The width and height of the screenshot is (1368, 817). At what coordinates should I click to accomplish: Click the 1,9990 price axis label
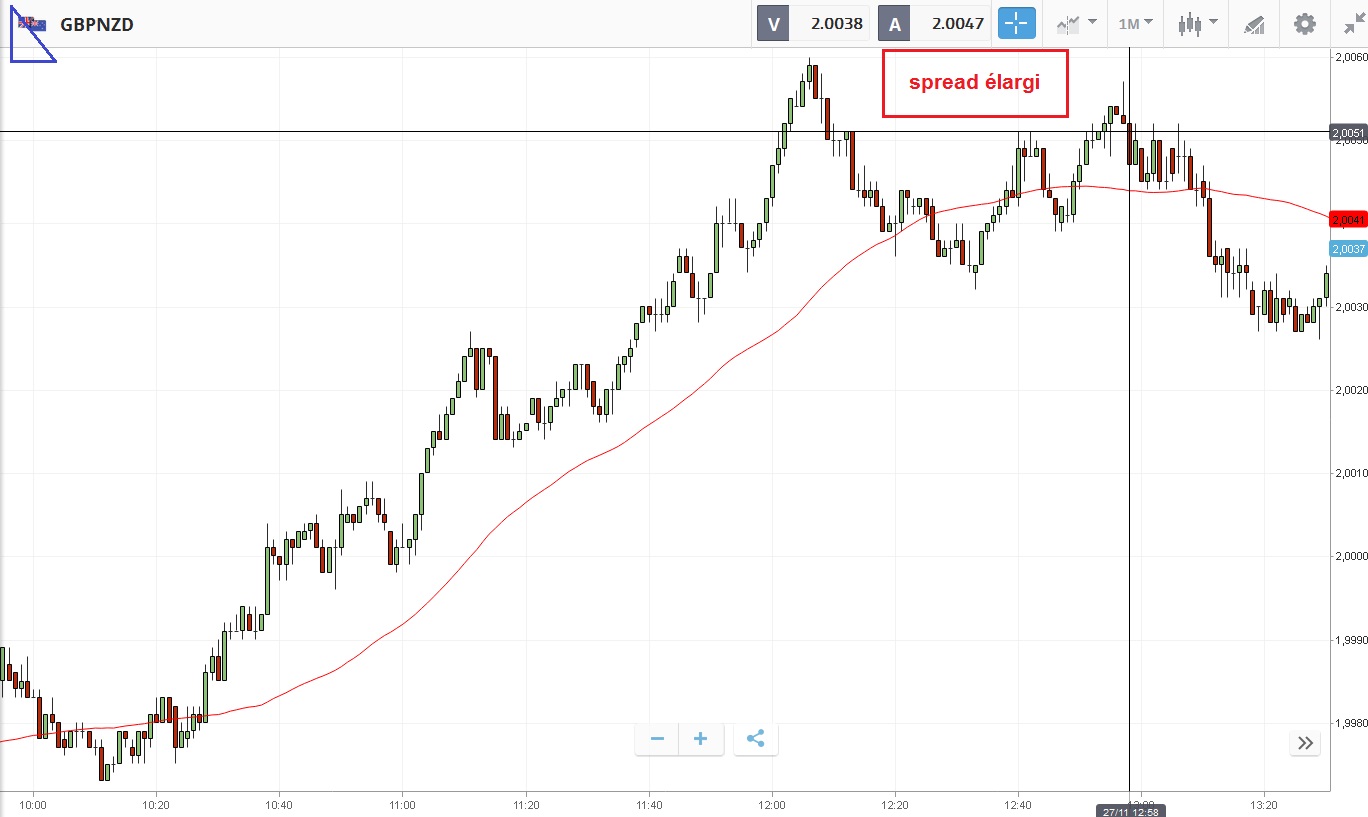(x=1350, y=639)
